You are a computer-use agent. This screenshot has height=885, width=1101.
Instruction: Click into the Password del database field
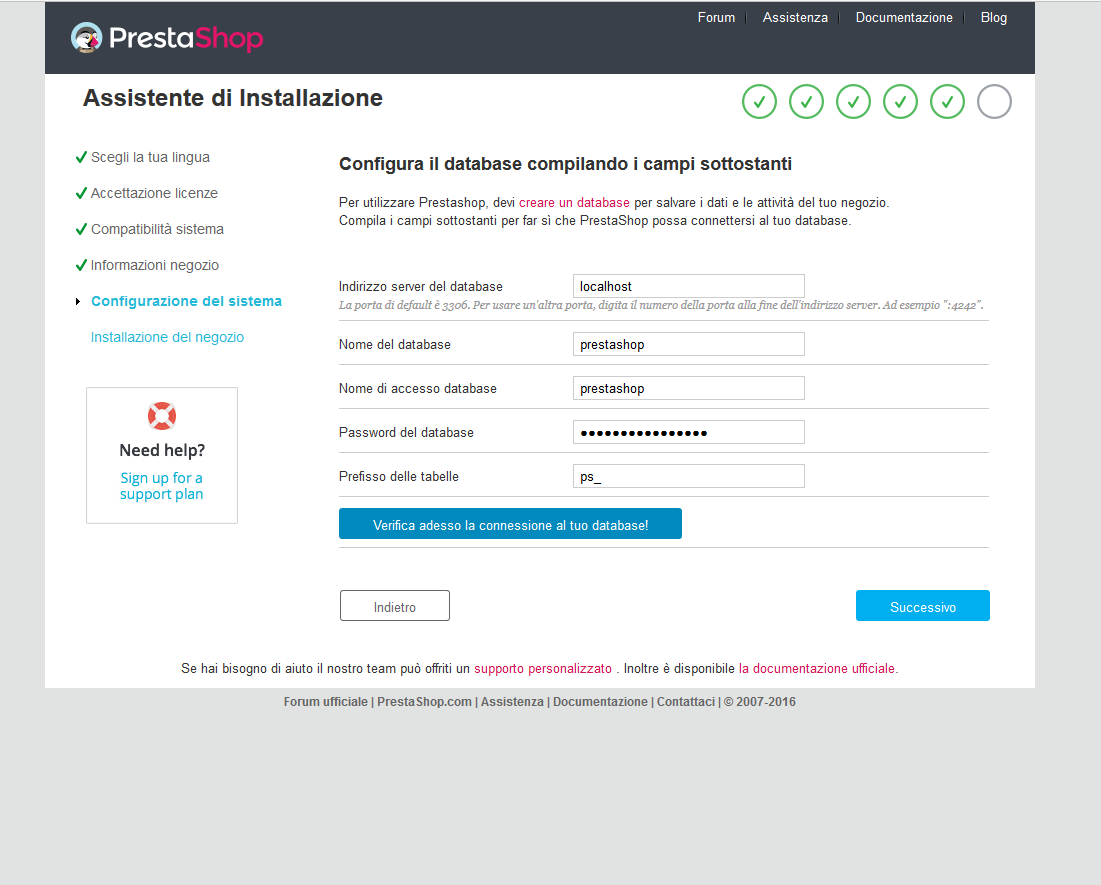[688, 432]
